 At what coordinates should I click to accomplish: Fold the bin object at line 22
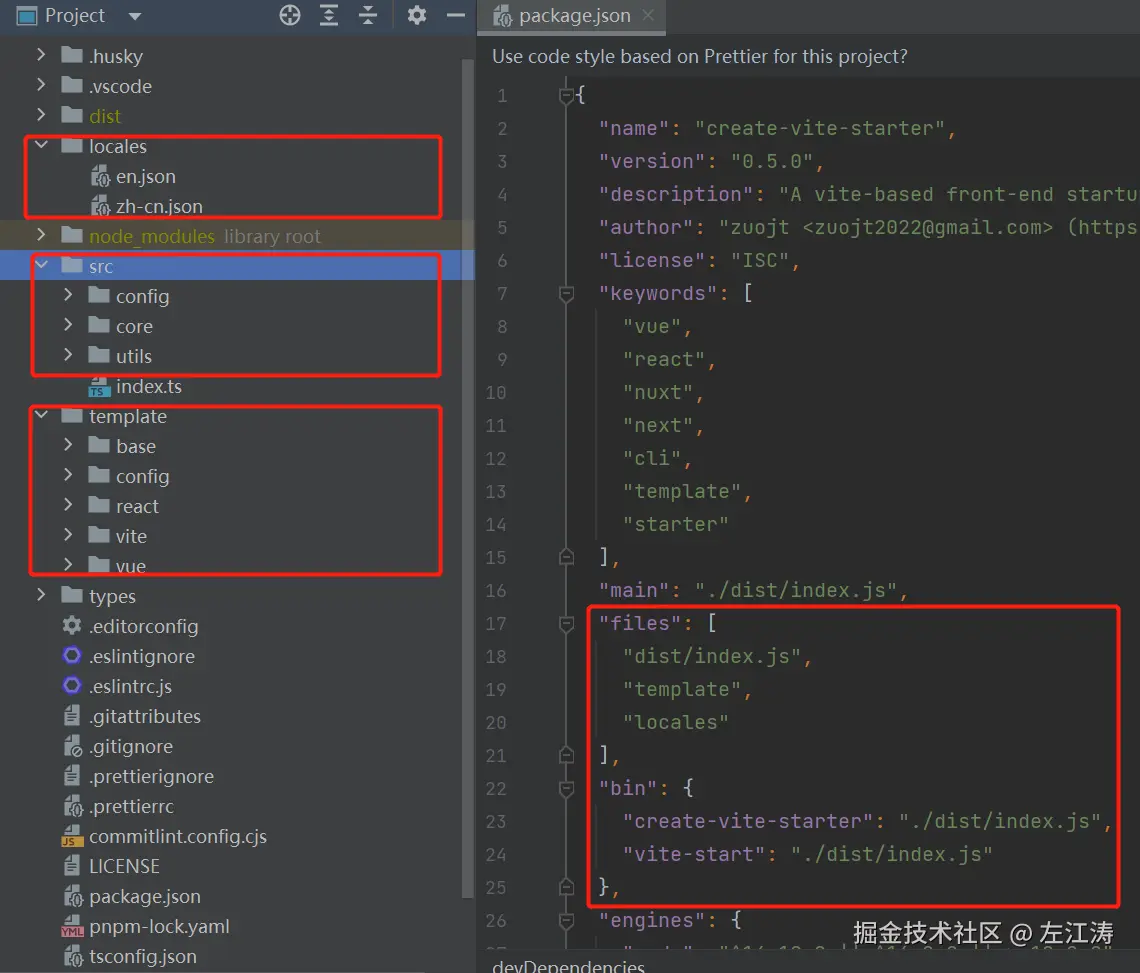pyautogui.click(x=566, y=788)
